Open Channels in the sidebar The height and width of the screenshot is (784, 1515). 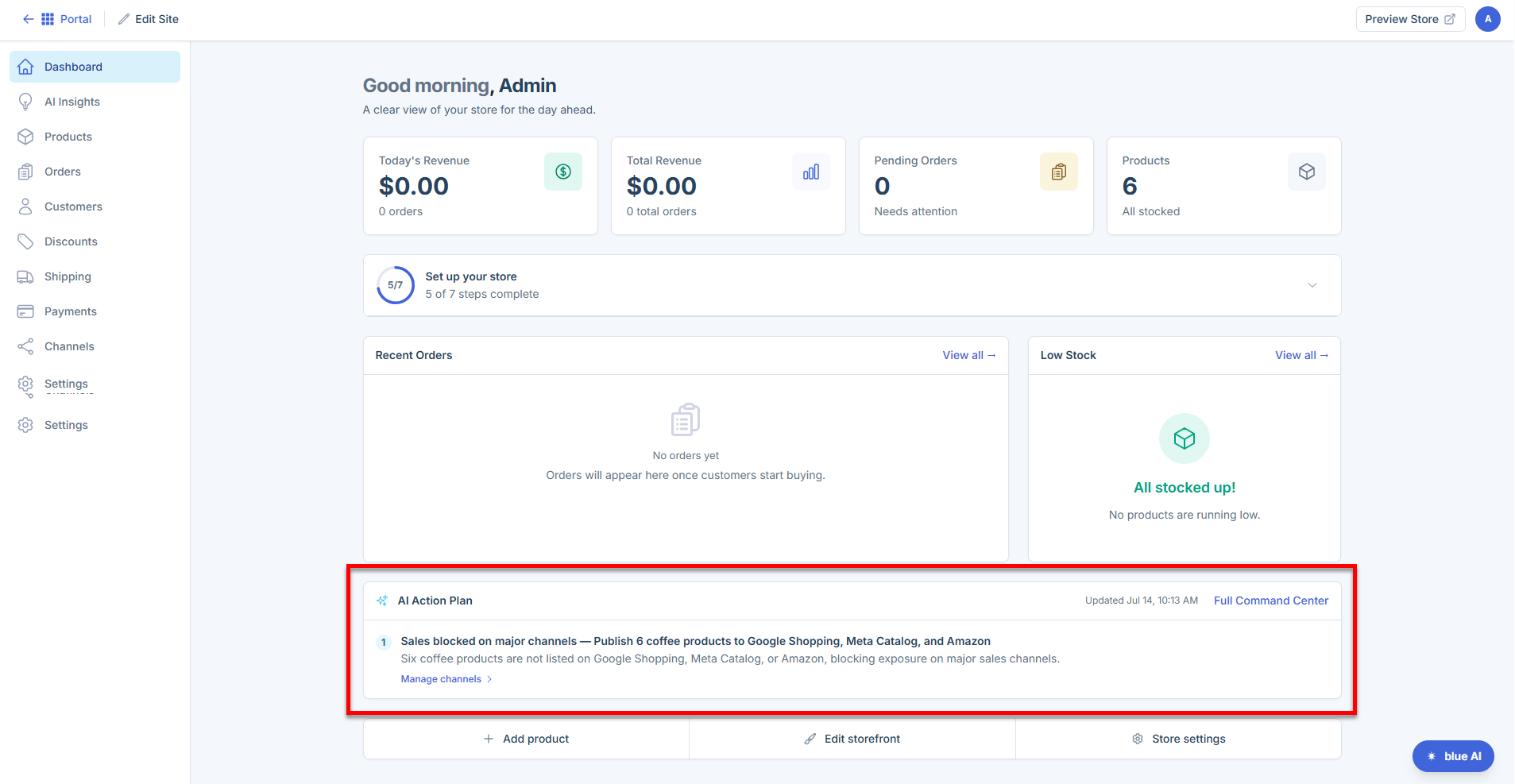(95, 346)
